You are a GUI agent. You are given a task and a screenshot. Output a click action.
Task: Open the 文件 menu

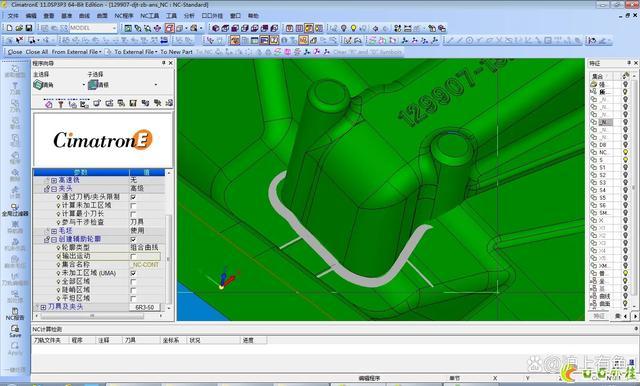(13, 16)
